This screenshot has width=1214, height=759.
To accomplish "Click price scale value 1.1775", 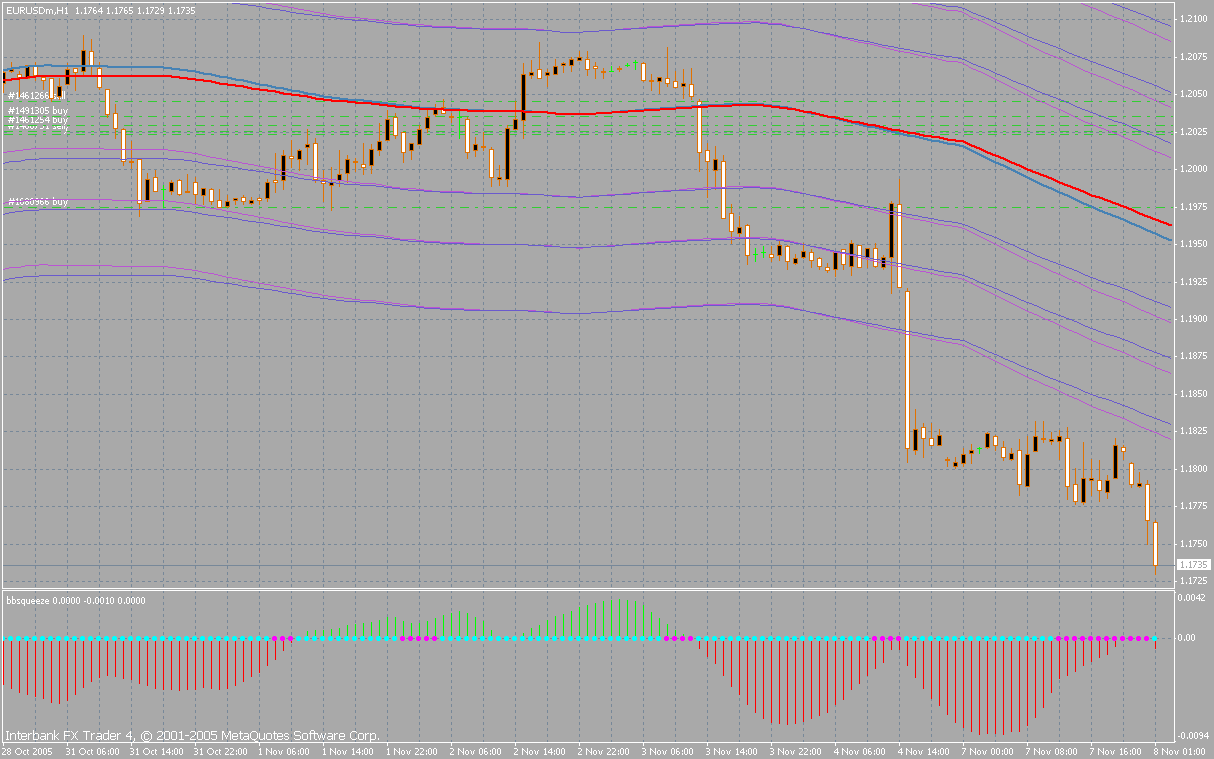I will click(1194, 507).
